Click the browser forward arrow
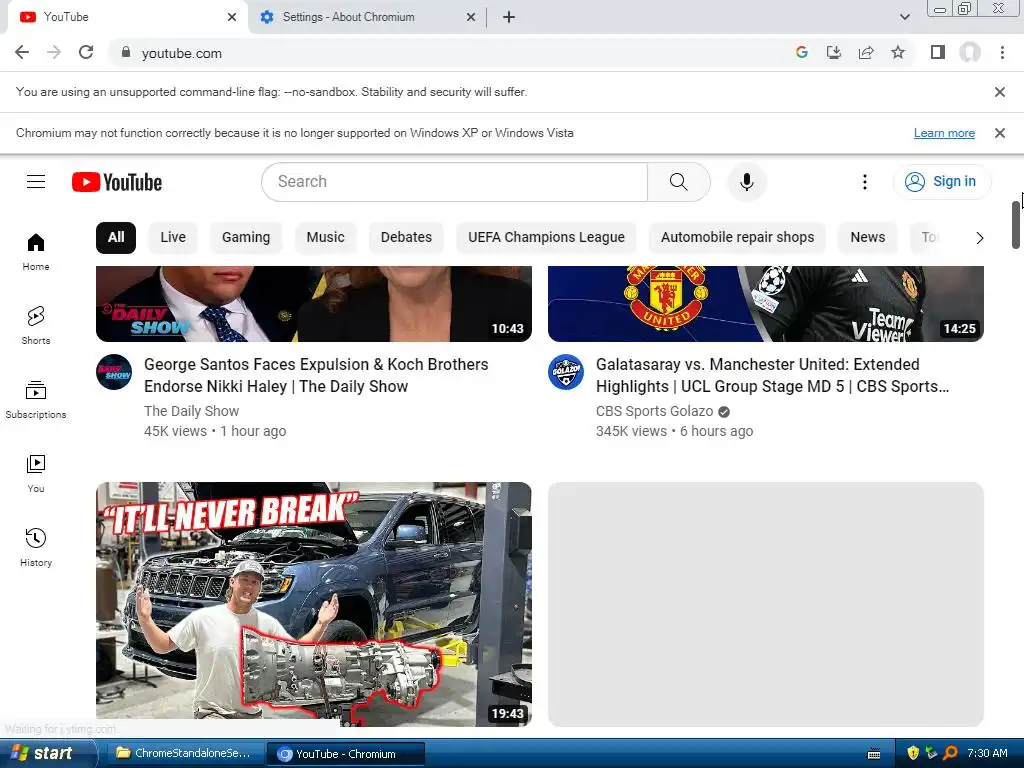 point(54,53)
